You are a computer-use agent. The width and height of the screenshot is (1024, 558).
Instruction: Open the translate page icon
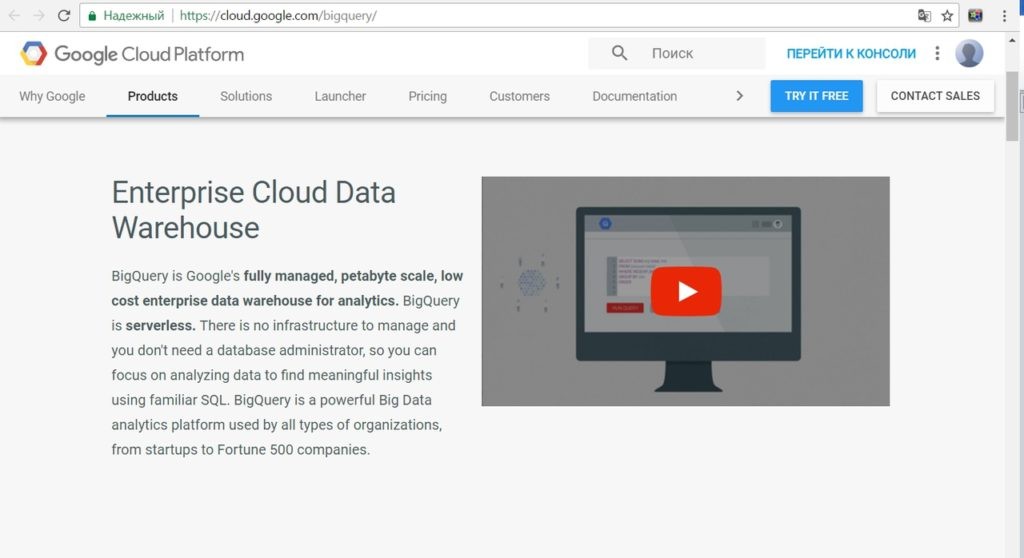tap(924, 16)
